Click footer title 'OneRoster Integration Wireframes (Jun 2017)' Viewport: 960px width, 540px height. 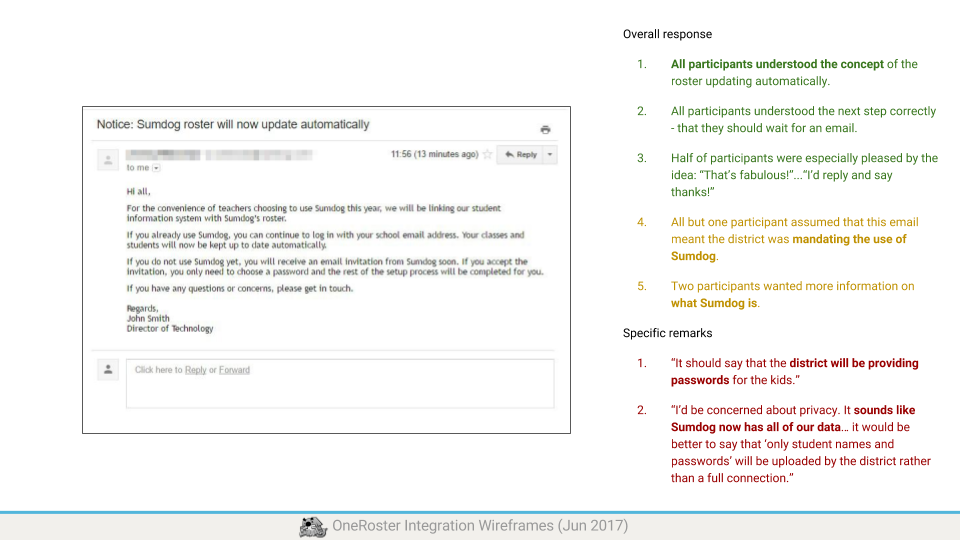coord(480,526)
